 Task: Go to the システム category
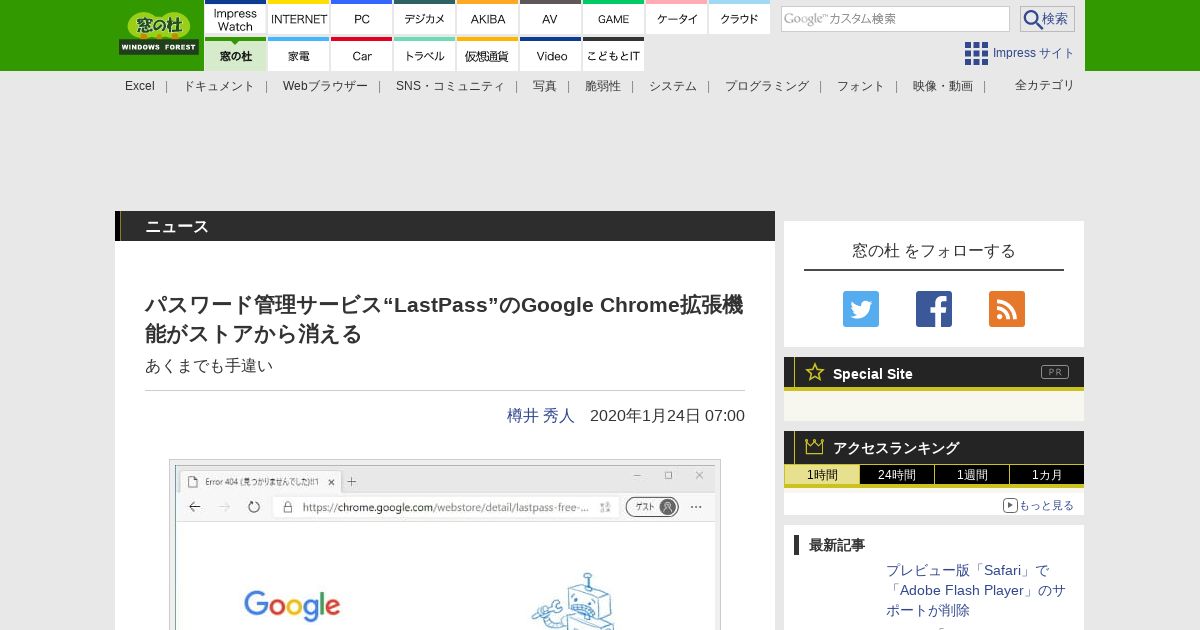pos(672,86)
